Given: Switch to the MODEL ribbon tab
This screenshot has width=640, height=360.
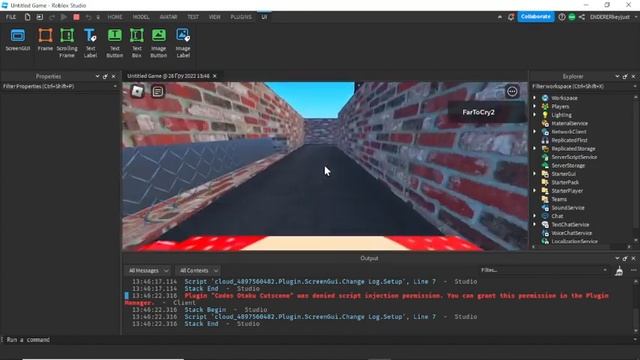Looking at the screenshot, I should coord(141,17).
